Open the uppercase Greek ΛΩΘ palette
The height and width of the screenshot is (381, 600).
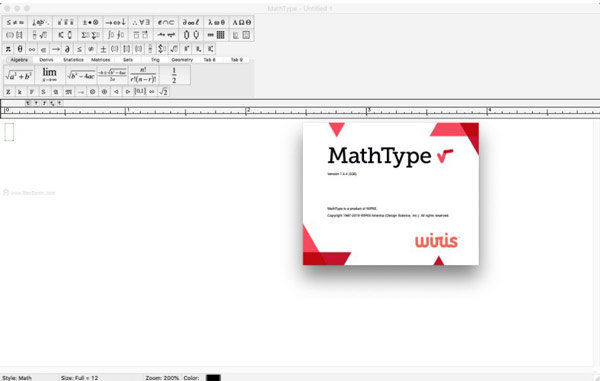241,22
